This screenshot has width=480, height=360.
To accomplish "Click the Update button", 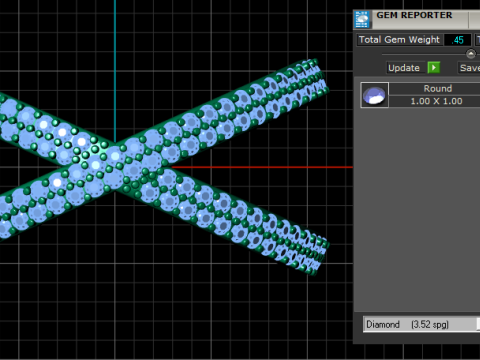I will coord(404,68).
